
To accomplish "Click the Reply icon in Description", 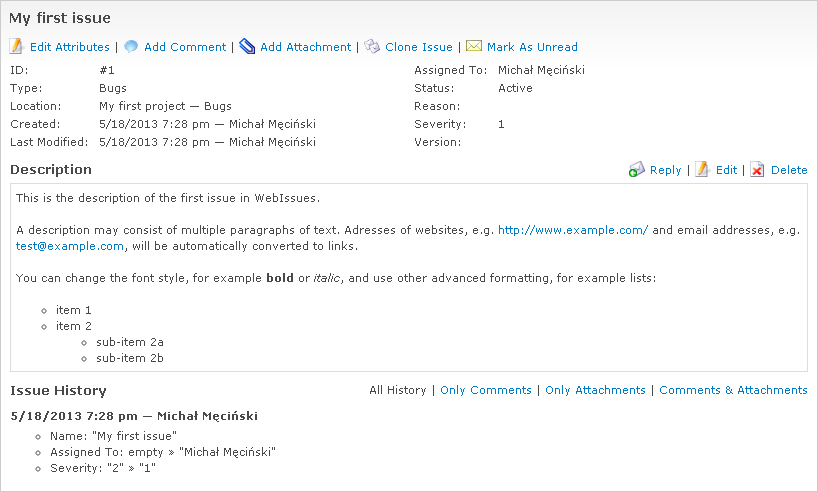I will coord(637,170).
